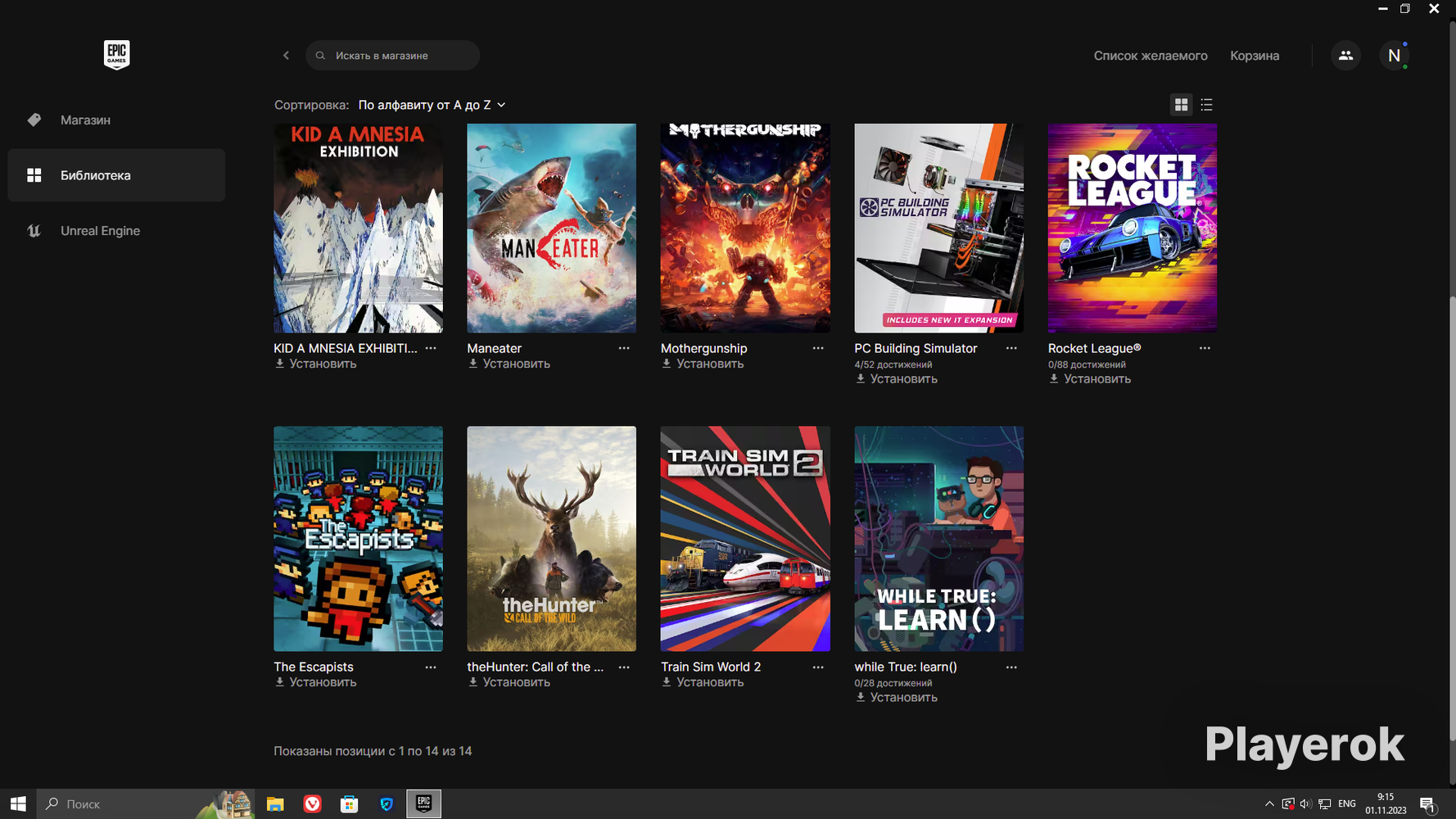Open options menu for Rocket League
This screenshot has width=1456, height=819.
tap(1205, 348)
